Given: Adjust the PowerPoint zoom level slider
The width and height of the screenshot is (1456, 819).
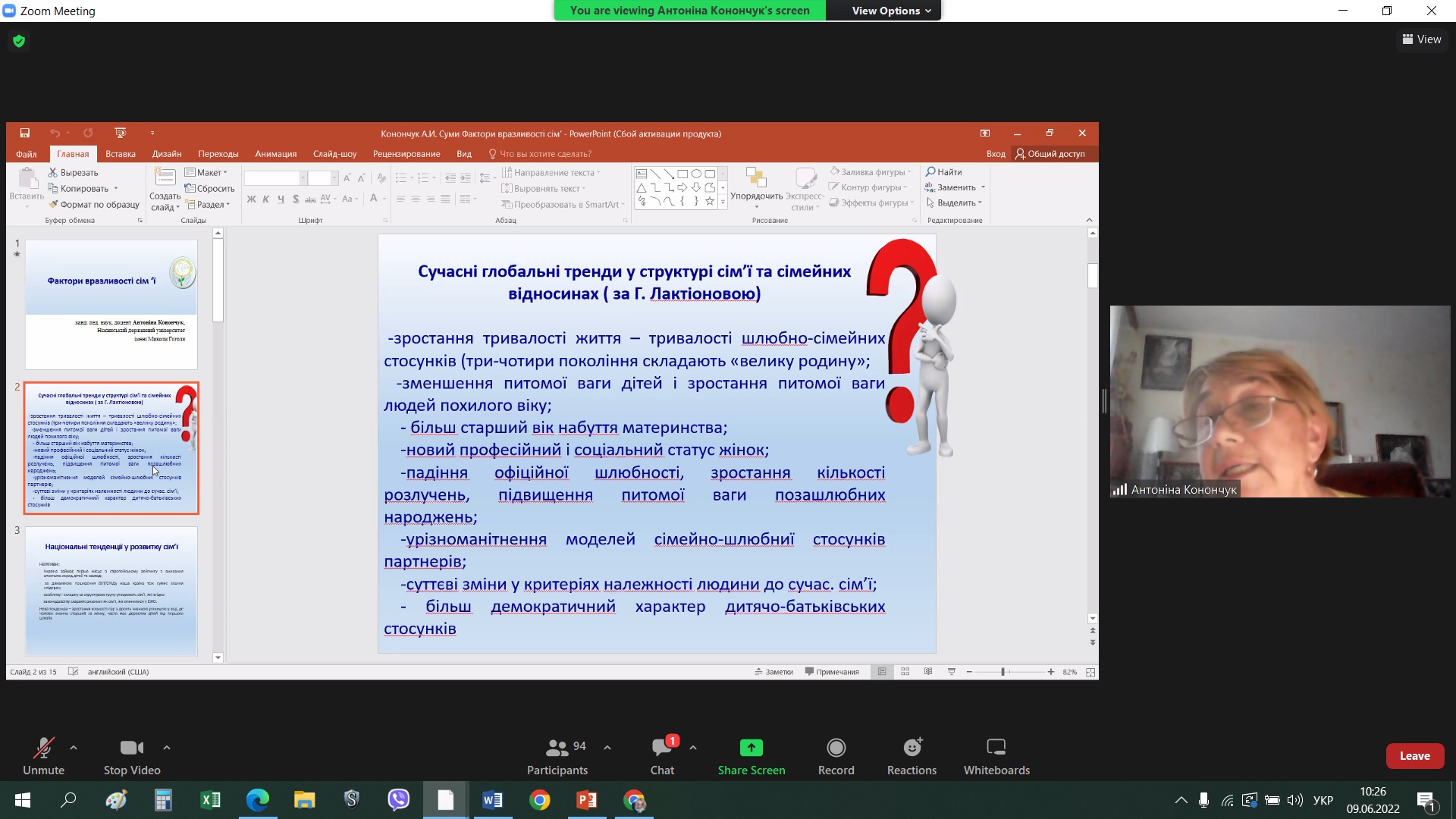Looking at the screenshot, I should 1003,672.
